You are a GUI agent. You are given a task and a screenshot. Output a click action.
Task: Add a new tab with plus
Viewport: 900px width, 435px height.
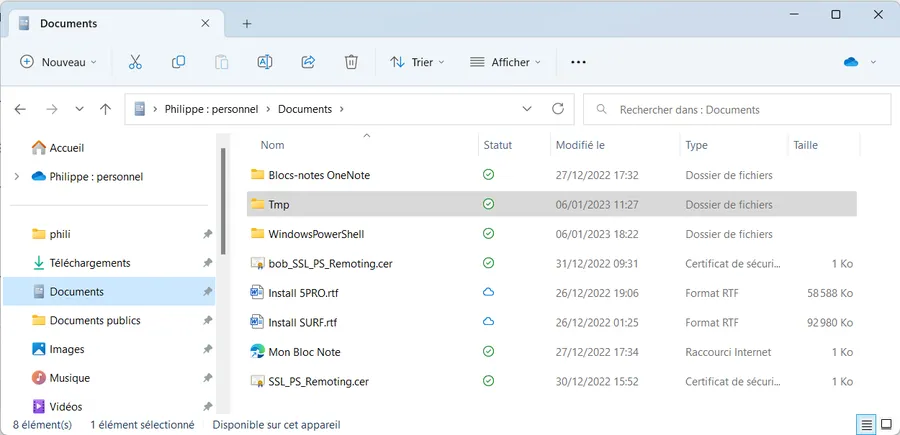[247, 24]
